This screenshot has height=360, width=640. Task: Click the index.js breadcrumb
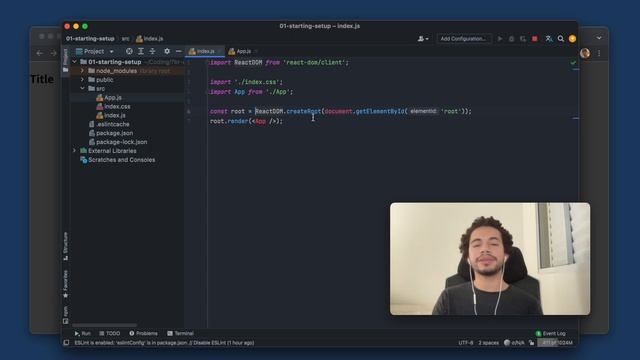(150, 39)
